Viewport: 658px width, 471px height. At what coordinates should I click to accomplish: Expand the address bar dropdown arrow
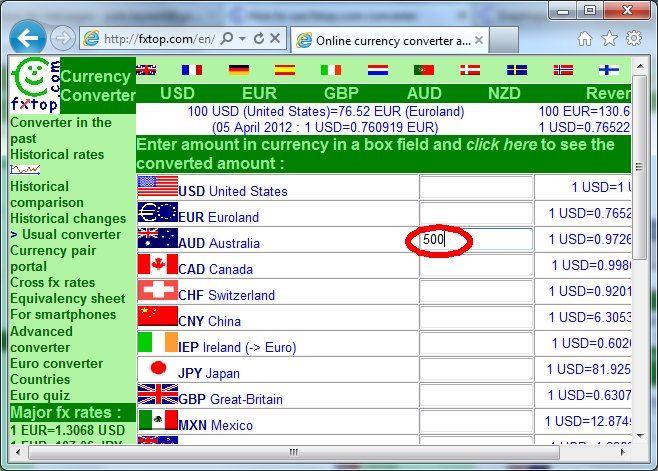243,39
